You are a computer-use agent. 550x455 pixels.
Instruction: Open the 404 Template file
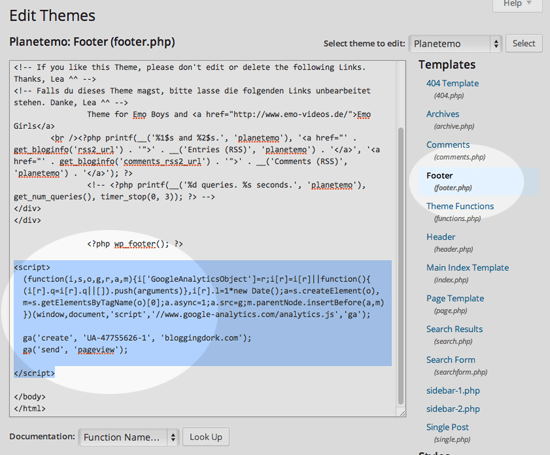[452, 83]
